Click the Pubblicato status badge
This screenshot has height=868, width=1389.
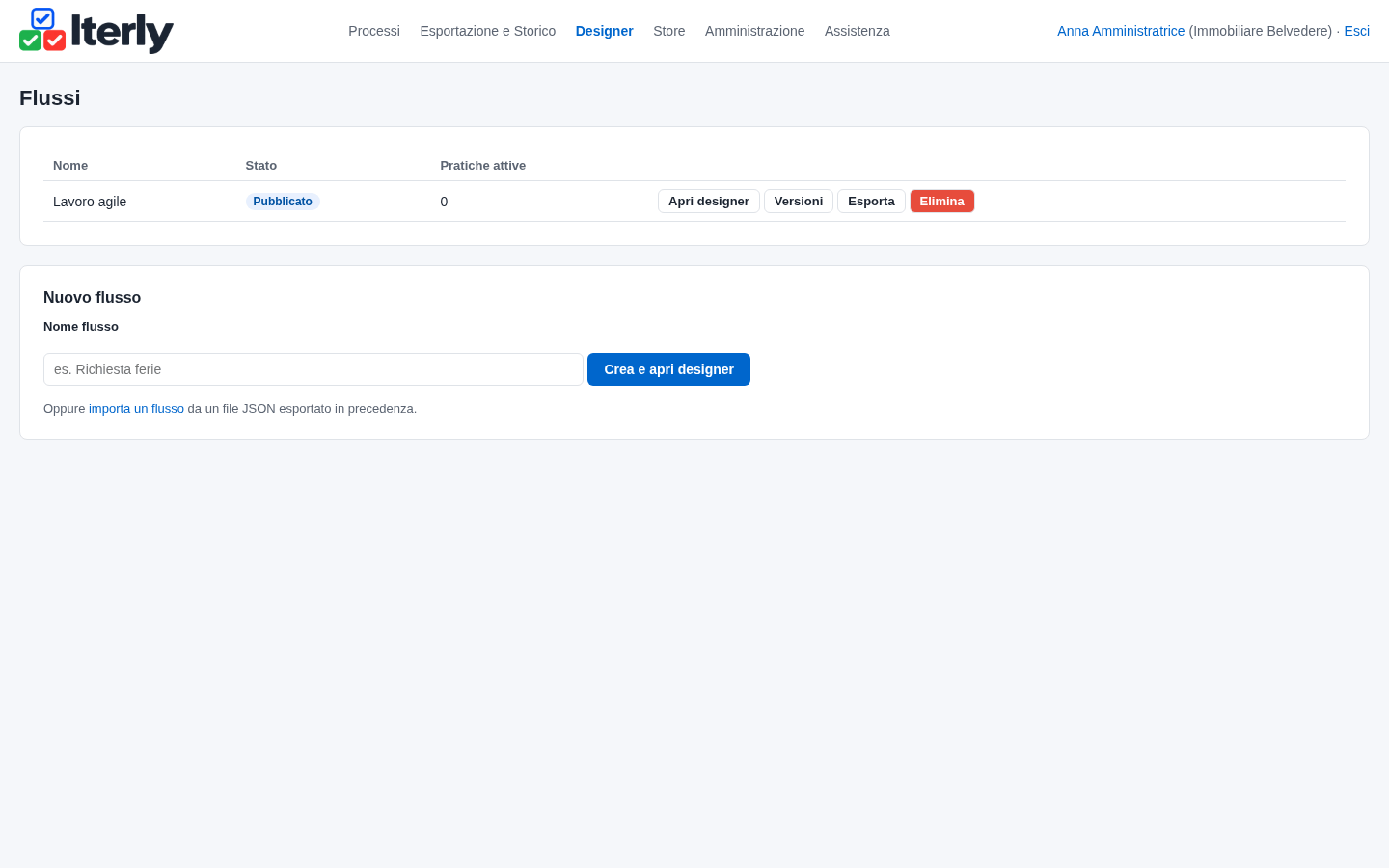pos(283,202)
